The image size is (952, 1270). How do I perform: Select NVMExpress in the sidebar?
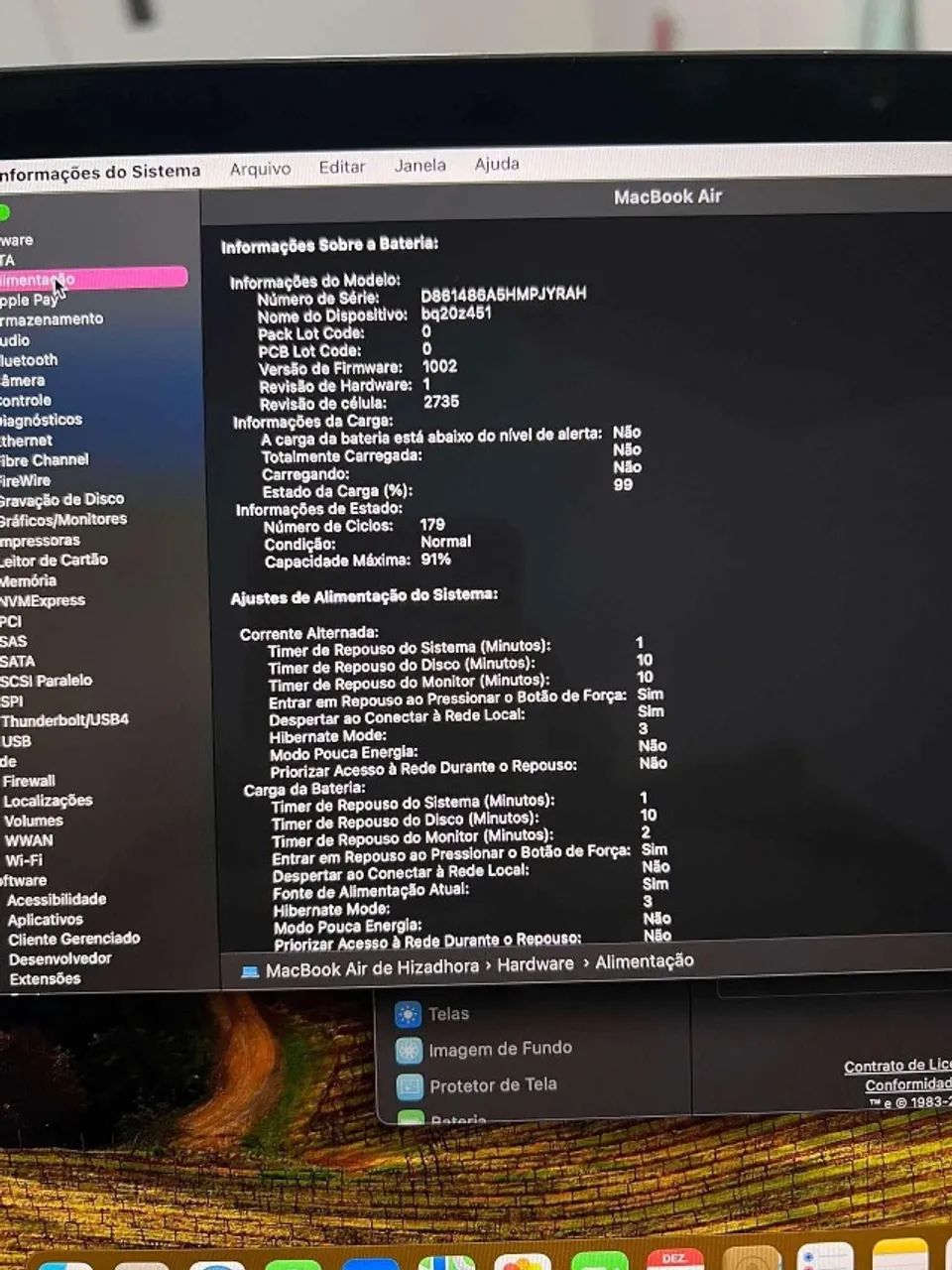[x=43, y=600]
